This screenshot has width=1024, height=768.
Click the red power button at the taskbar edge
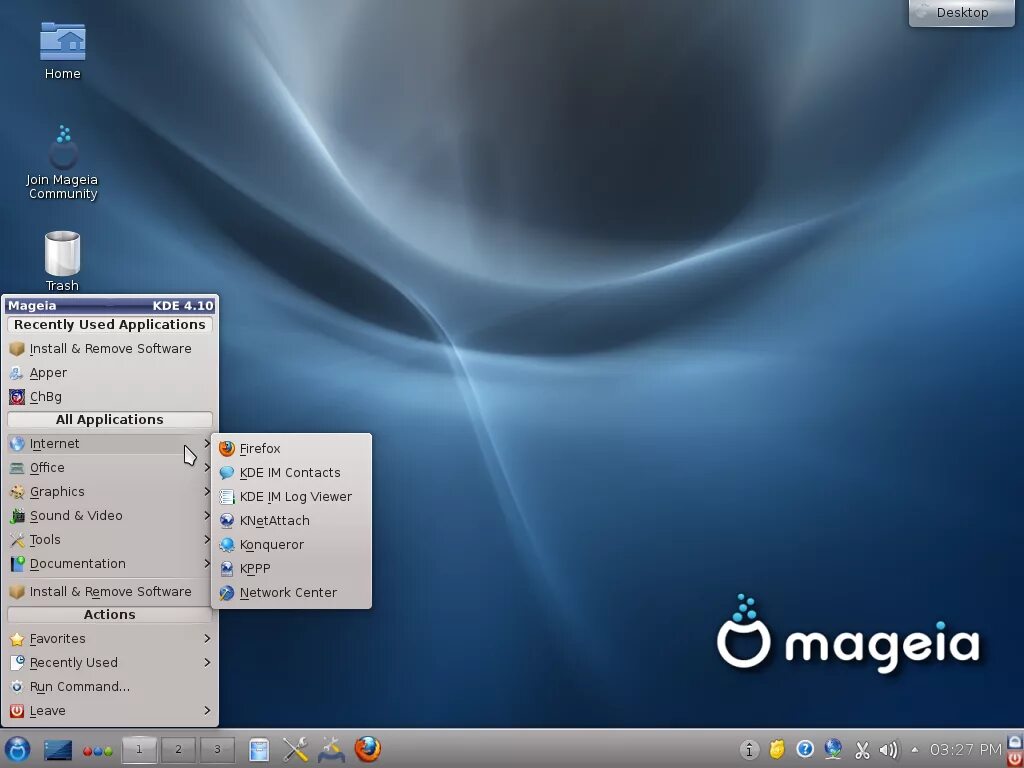pos(1015,758)
